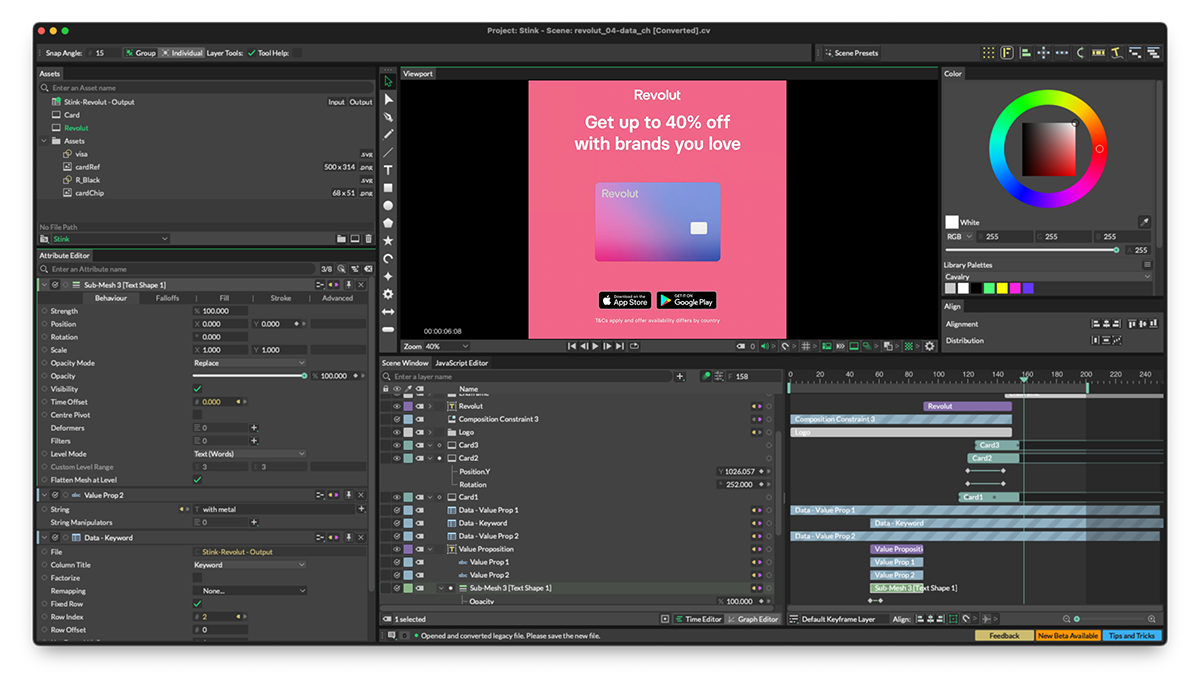Select the Pen tool in the viewport toolbar
The width and height of the screenshot is (1200, 689).
pos(388,117)
